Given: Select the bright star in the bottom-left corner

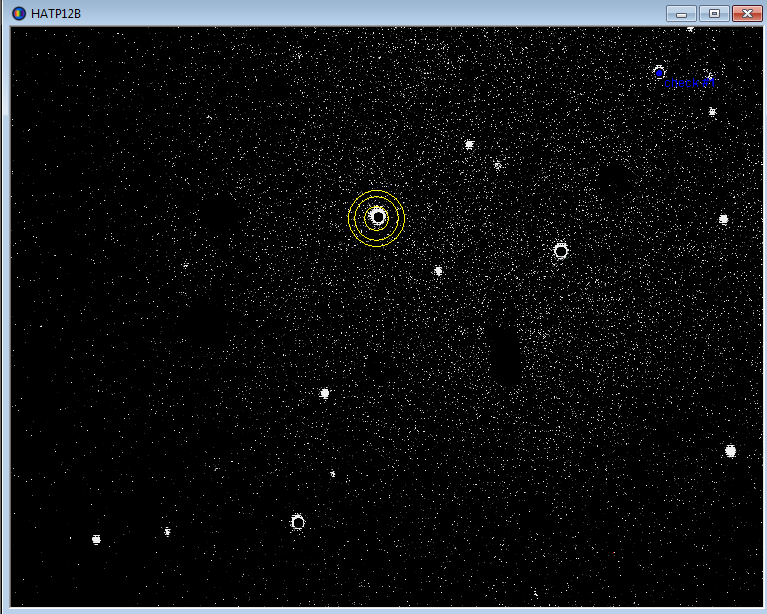Looking at the screenshot, I should (96, 539).
